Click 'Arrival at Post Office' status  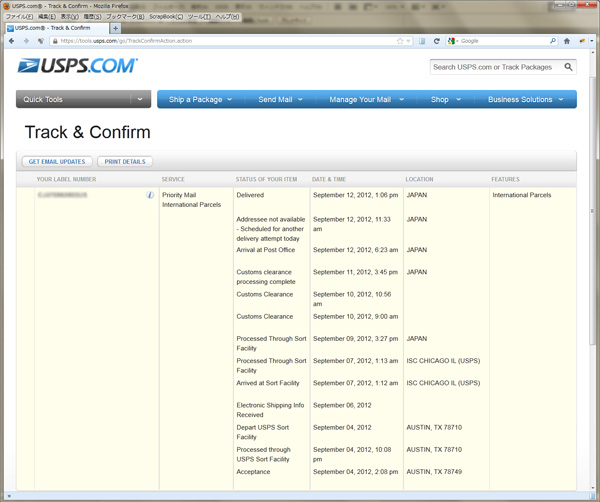266,250
